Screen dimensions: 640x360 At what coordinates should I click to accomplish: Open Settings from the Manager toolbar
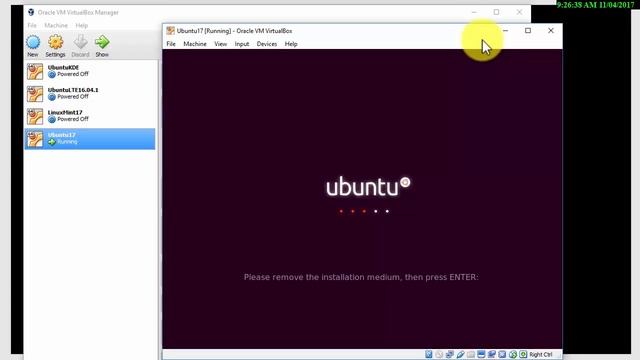point(56,42)
